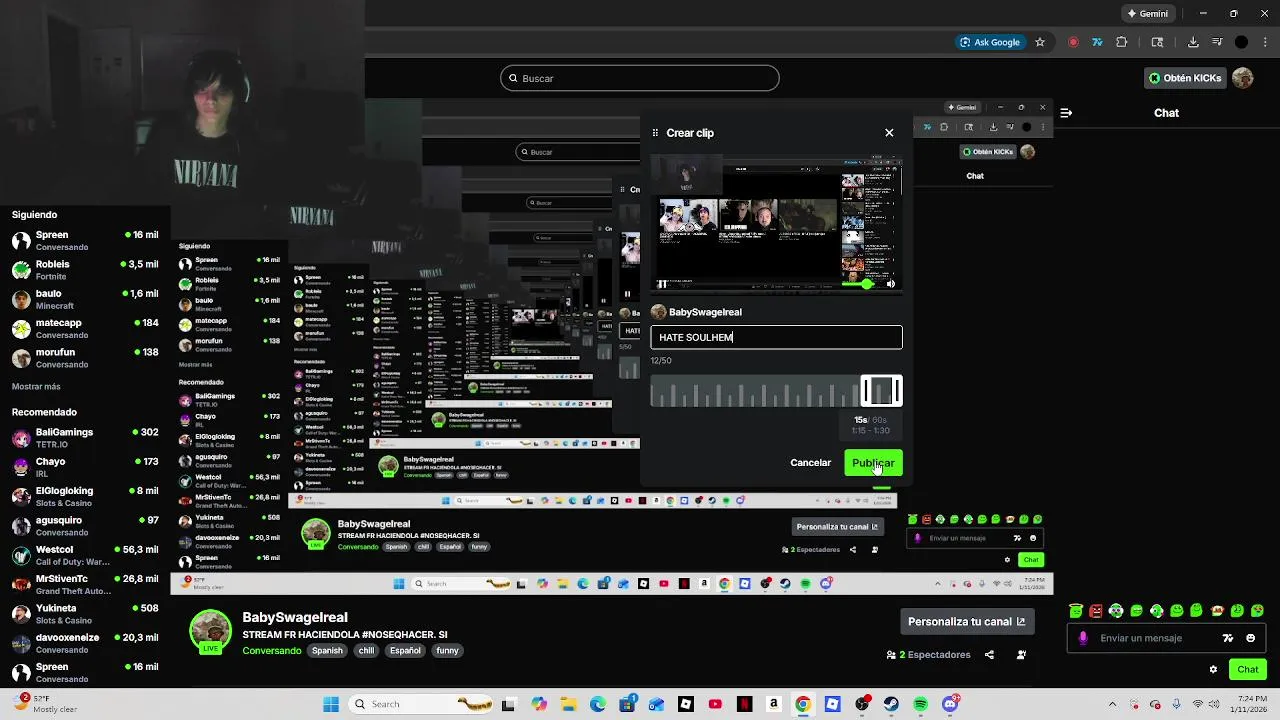The image size is (1280, 720).
Task: Open matecapp channel in Siguiendo
Action: [85, 329]
